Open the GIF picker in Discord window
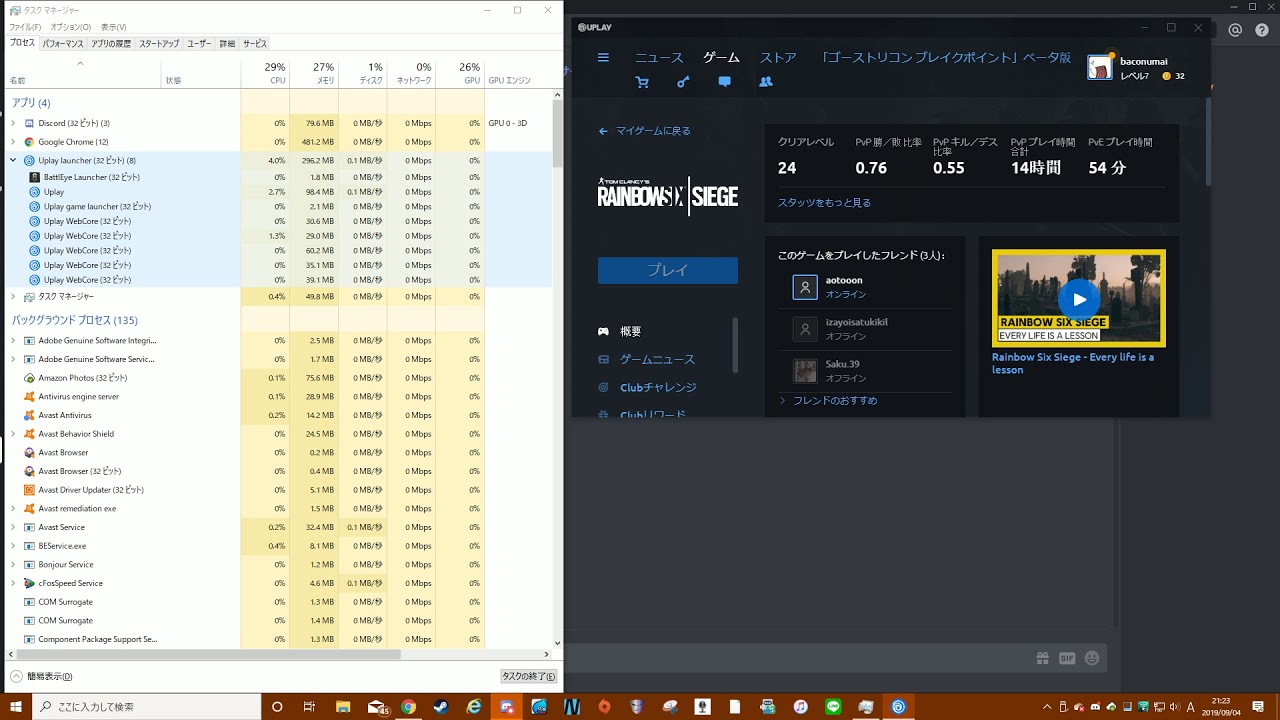The width and height of the screenshot is (1280, 720). pyautogui.click(x=1067, y=658)
